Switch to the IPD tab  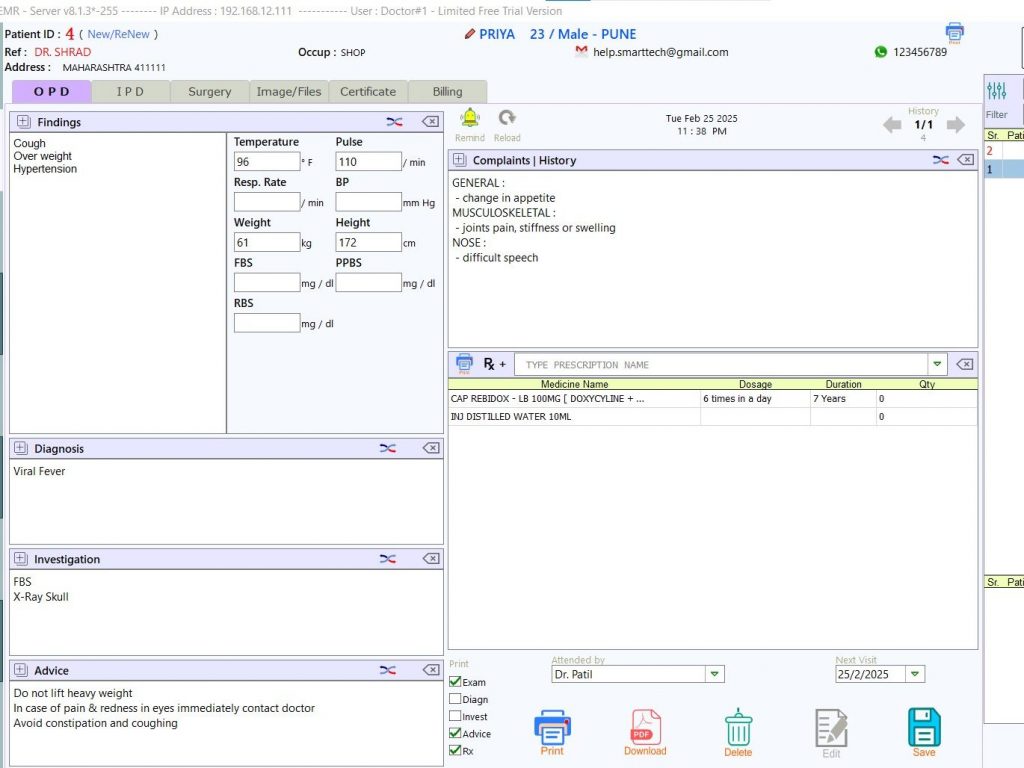pyautogui.click(x=130, y=92)
